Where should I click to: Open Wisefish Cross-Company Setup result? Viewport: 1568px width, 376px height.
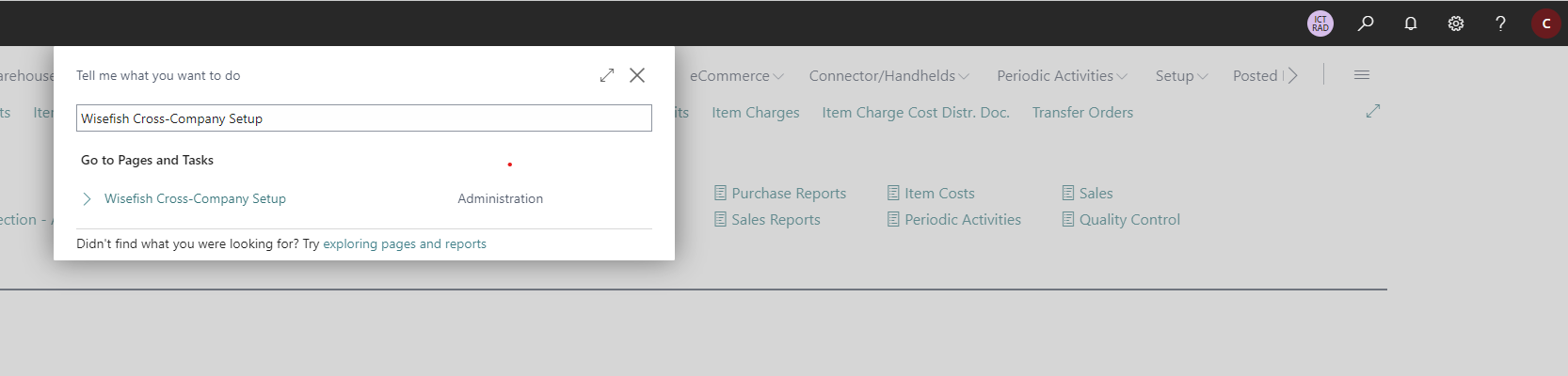coord(195,198)
